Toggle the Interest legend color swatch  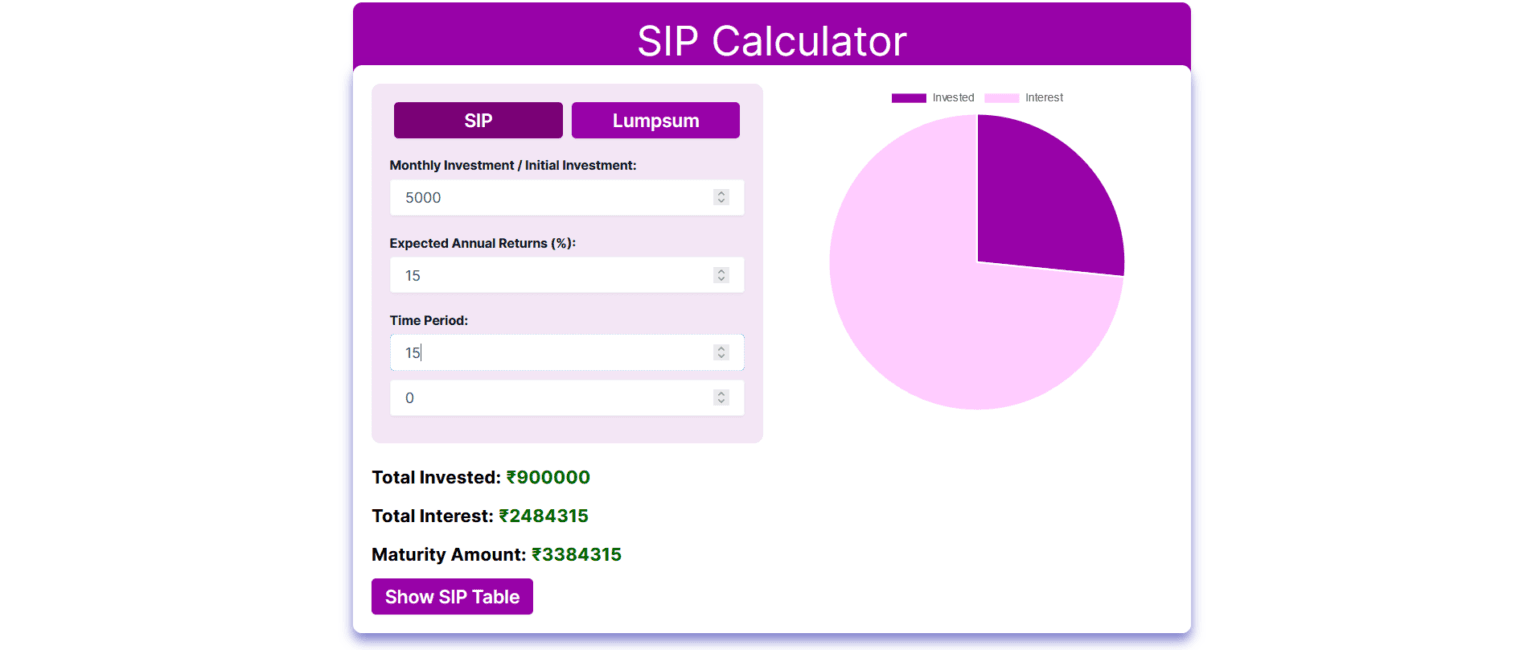pos(1002,98)
